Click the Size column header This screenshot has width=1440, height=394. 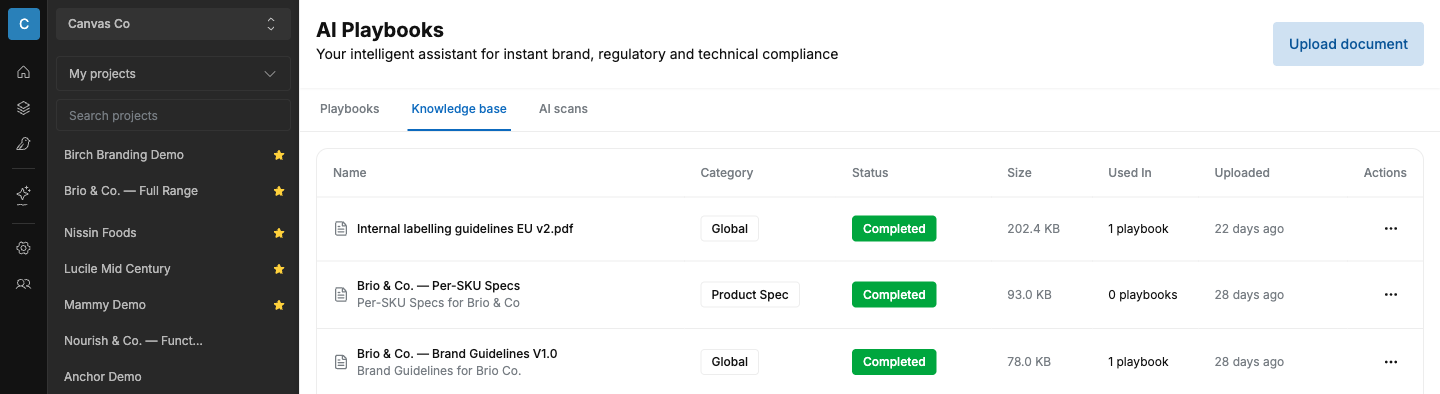pos(1019,173)
